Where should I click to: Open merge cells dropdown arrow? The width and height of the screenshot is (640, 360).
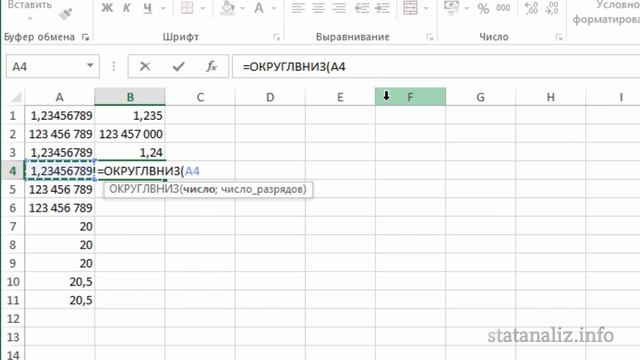pyautogui.click(x=426, y=8)
